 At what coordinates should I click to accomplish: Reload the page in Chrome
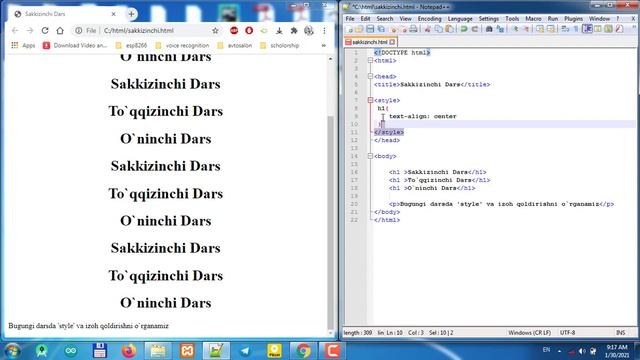point(45,31)
